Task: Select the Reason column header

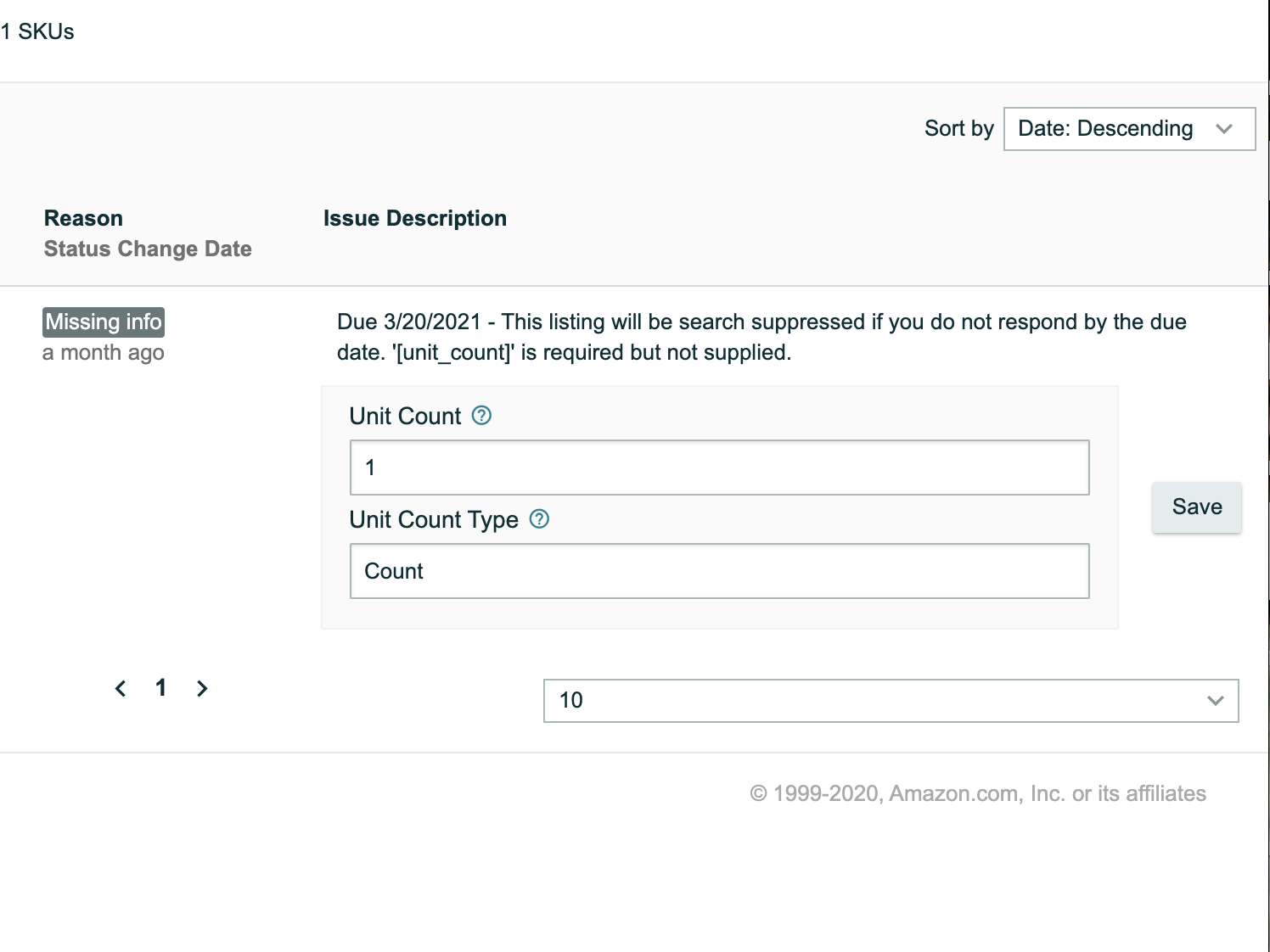Action: (x=82, y=218)
